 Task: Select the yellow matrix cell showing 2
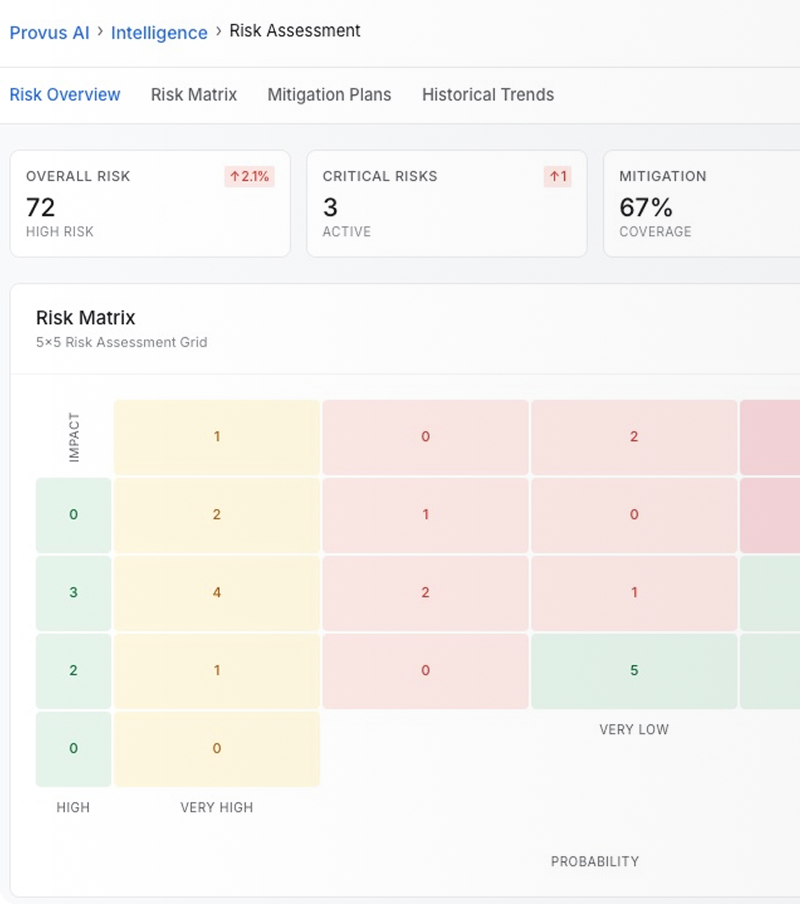click(217, 515)
